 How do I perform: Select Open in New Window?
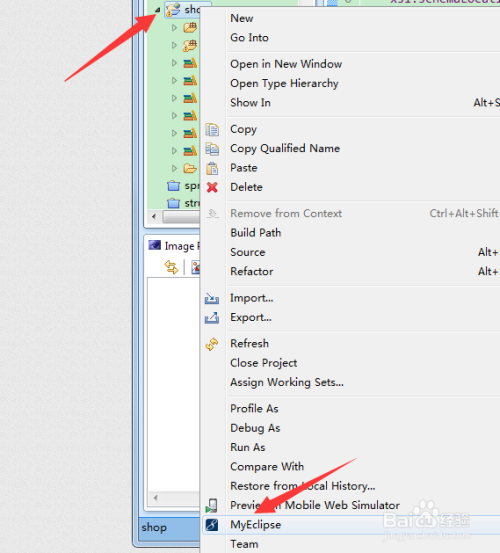pos(286,64)
